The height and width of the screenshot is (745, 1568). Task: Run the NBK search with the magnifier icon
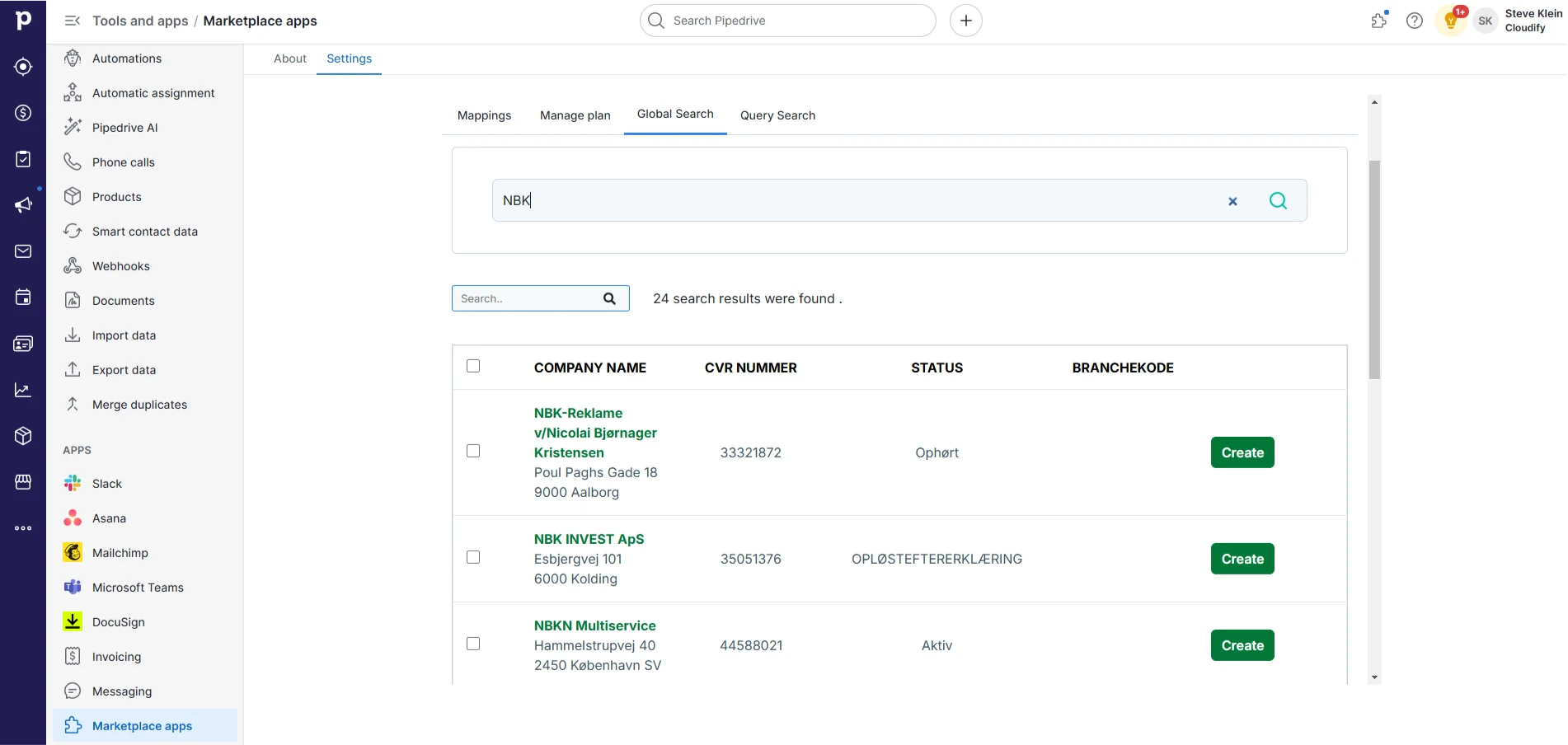pyautogui.click(x=1278, y=200)
